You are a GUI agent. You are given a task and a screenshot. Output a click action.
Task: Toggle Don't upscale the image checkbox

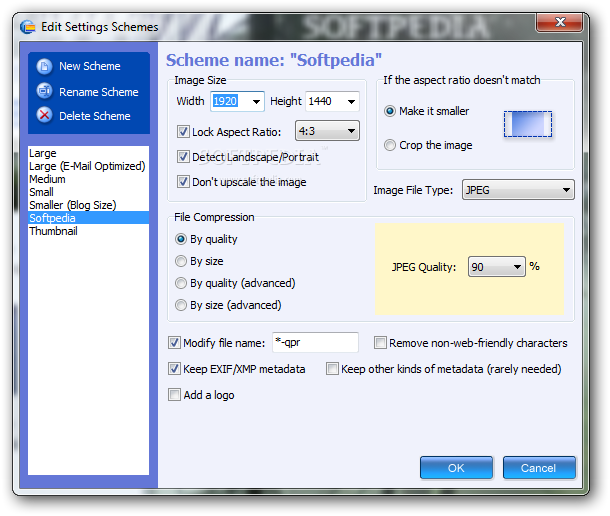click(183, 181)
